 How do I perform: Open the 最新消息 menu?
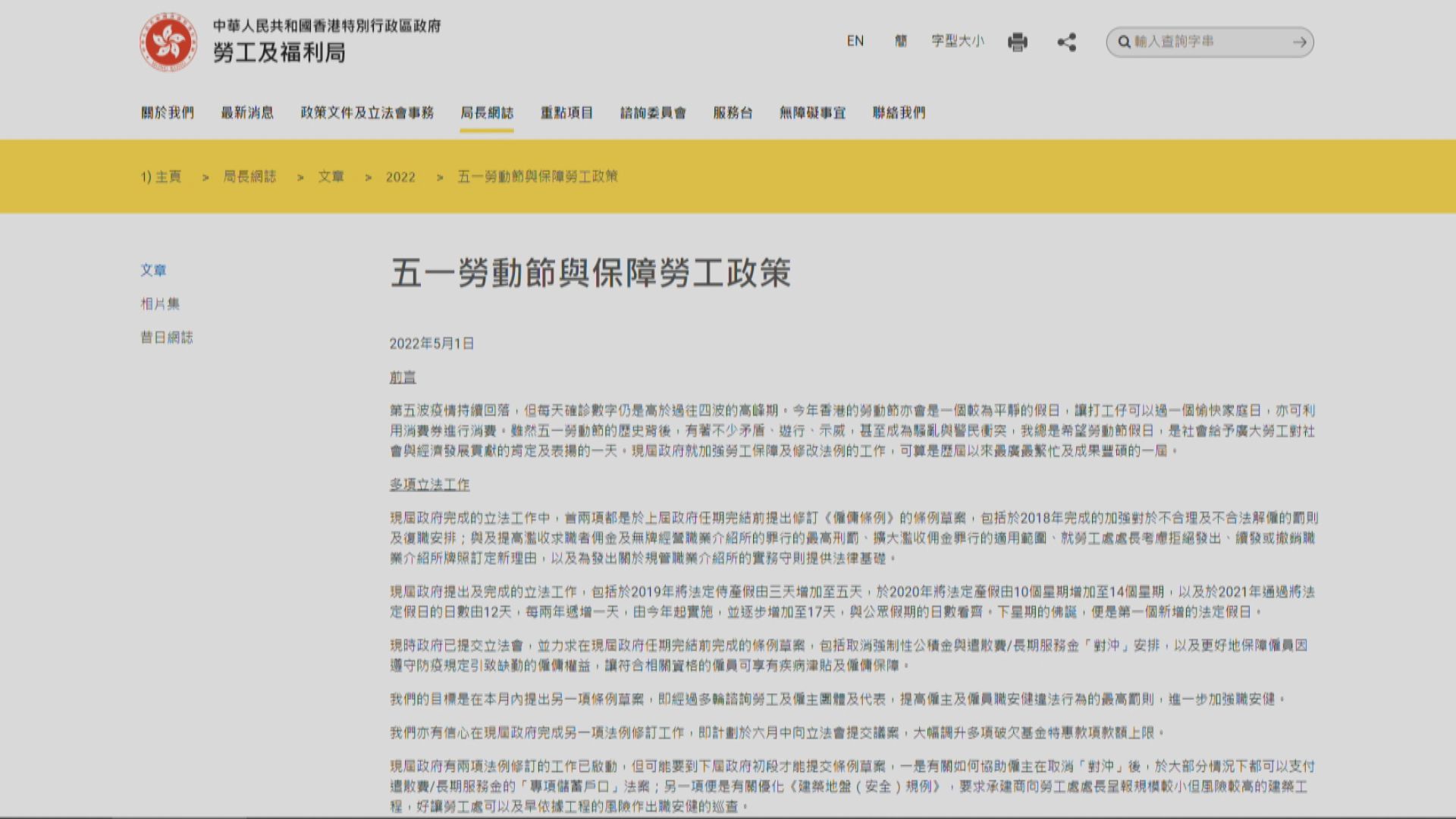point(248,113)
